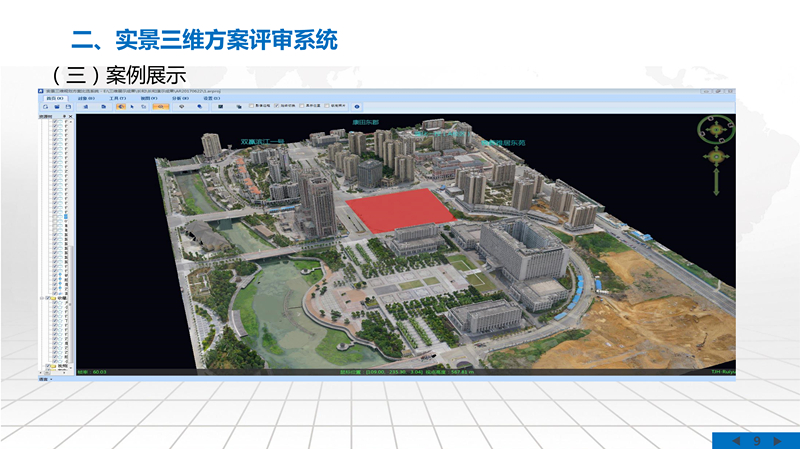Click the open file icon in the toolbar
Screen dimensions: 800x449
[x=57, y=107]
